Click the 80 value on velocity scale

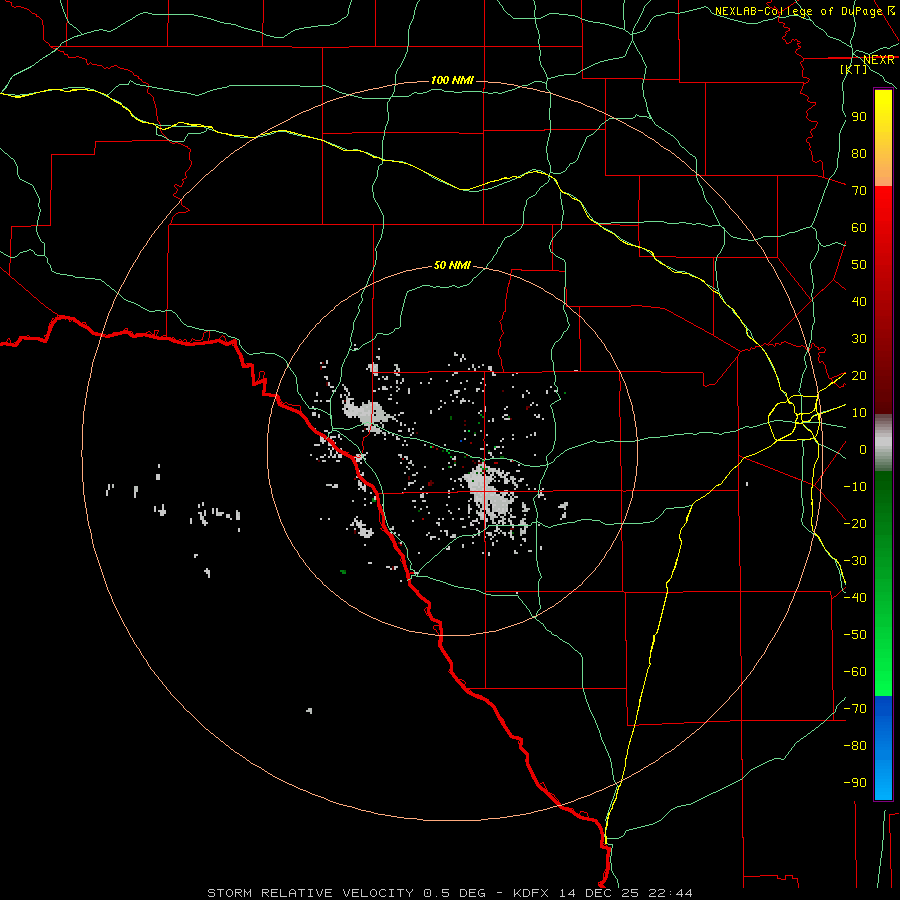(859, 154)
